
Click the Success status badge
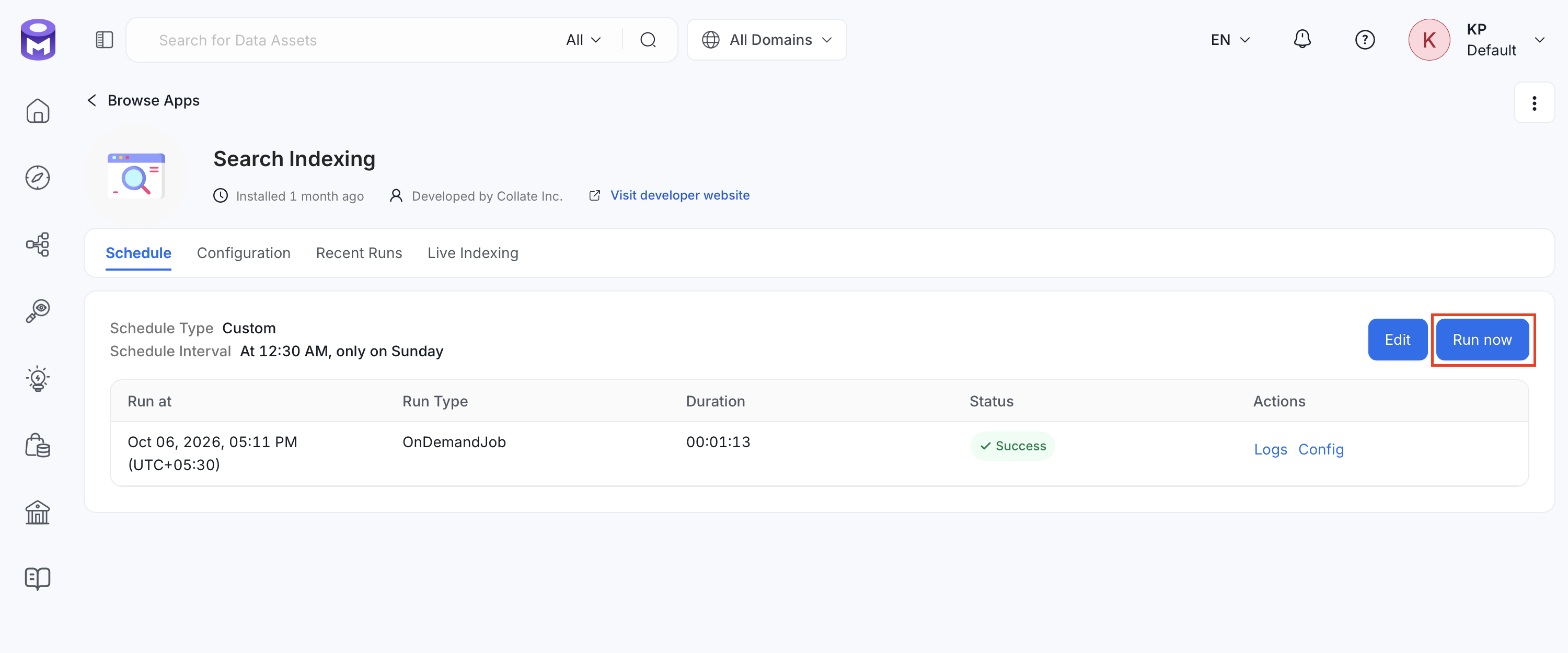click(1012, 446)
